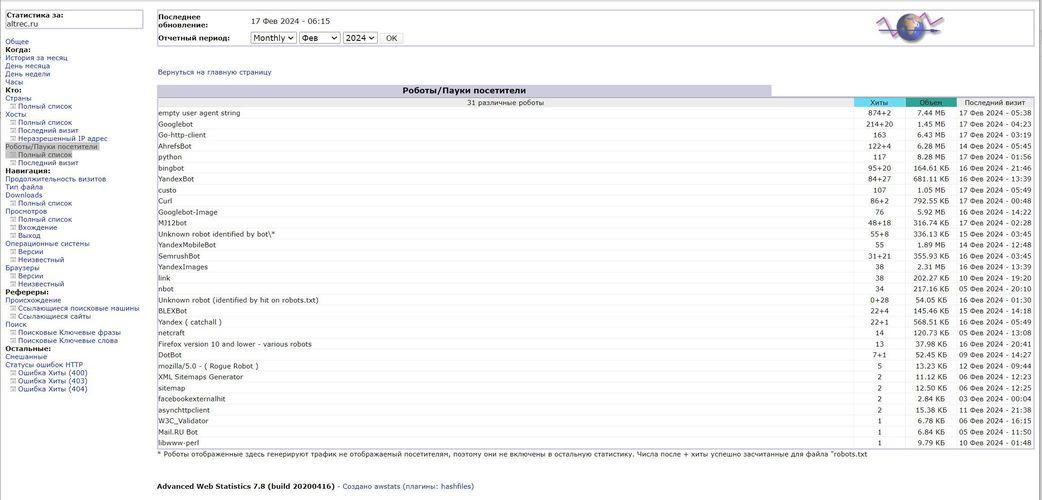Click icon next to Неразрешенный IP адрес
Image resolution: width=1042 pixels, height=500 pixels.
[x=12, y=139]
